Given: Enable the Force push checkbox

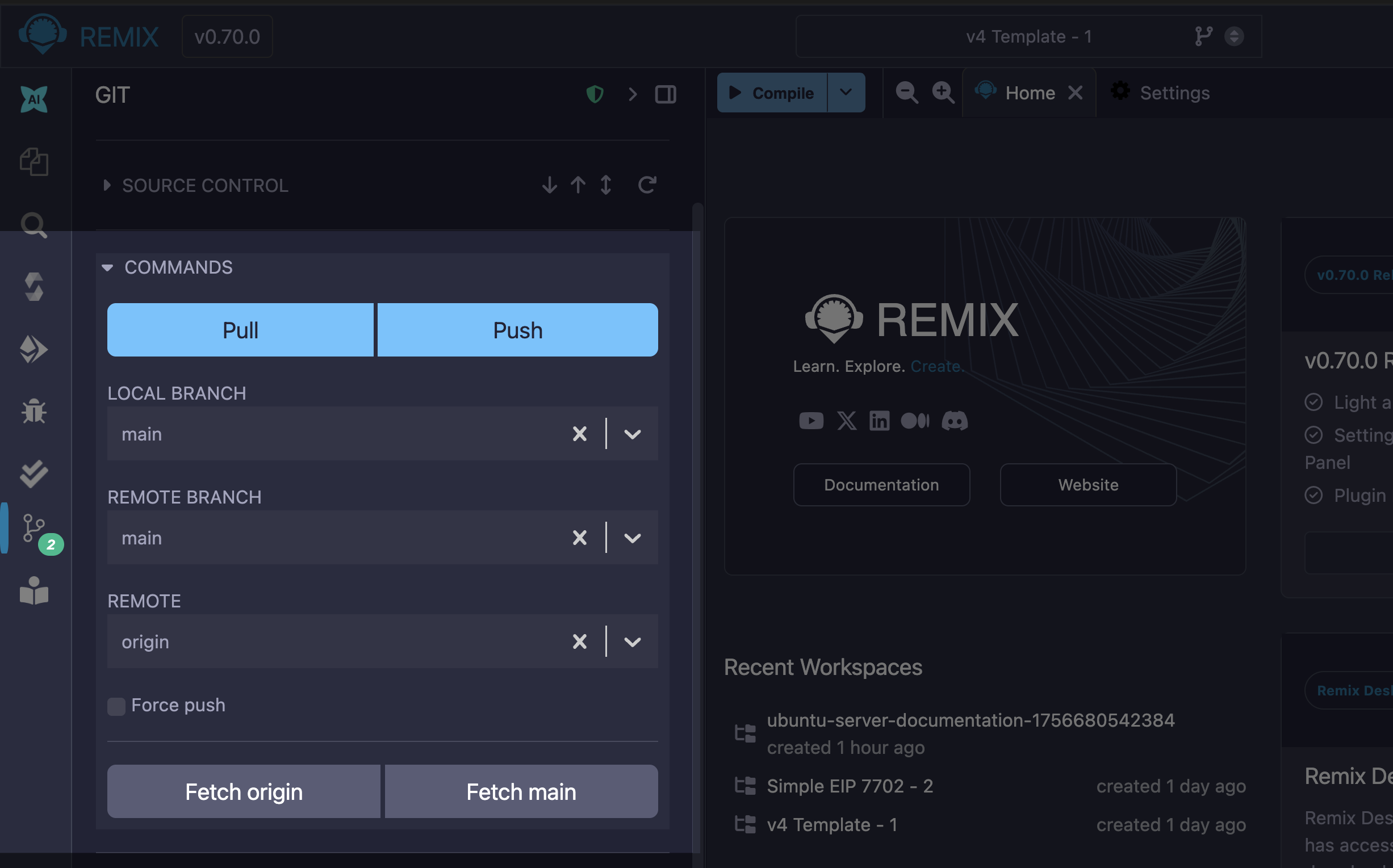Looking at the screenshot, I should (x=116, y=707).
